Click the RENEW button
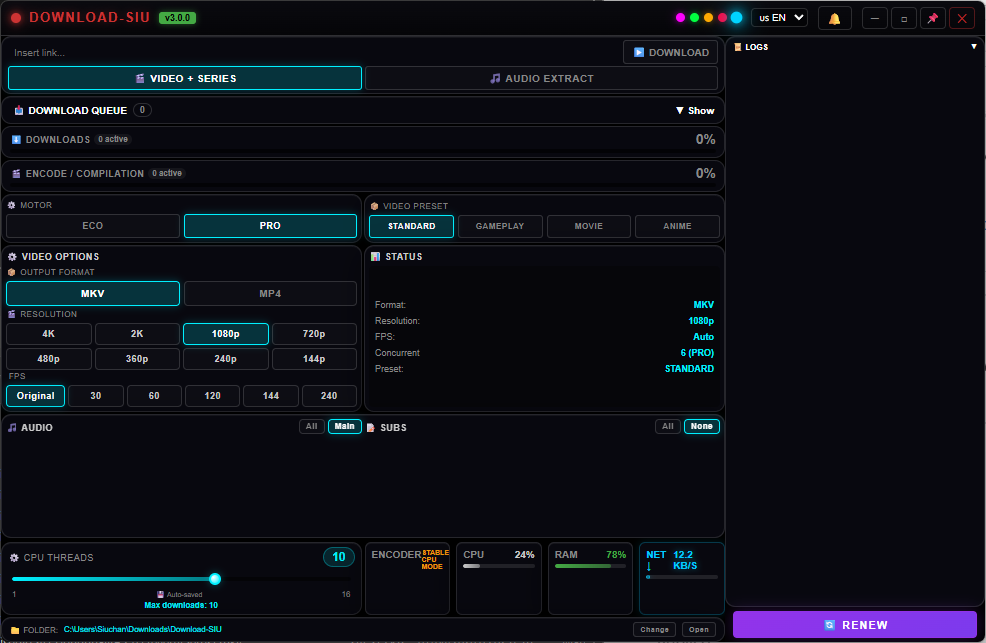Image resolution: width=986 pixels, height=643 pixels. click(855, 625)
